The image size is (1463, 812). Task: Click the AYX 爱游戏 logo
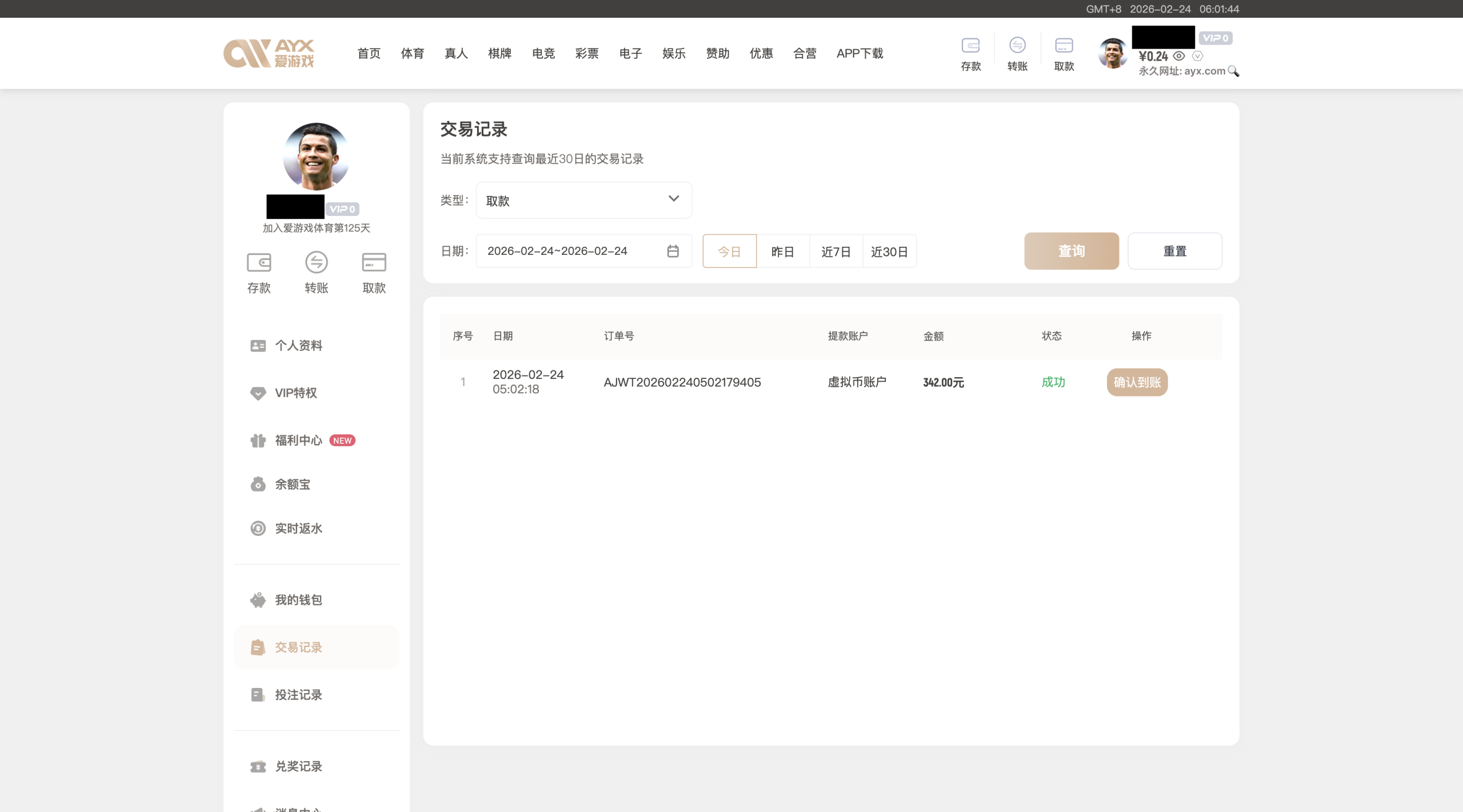[269, 54]
